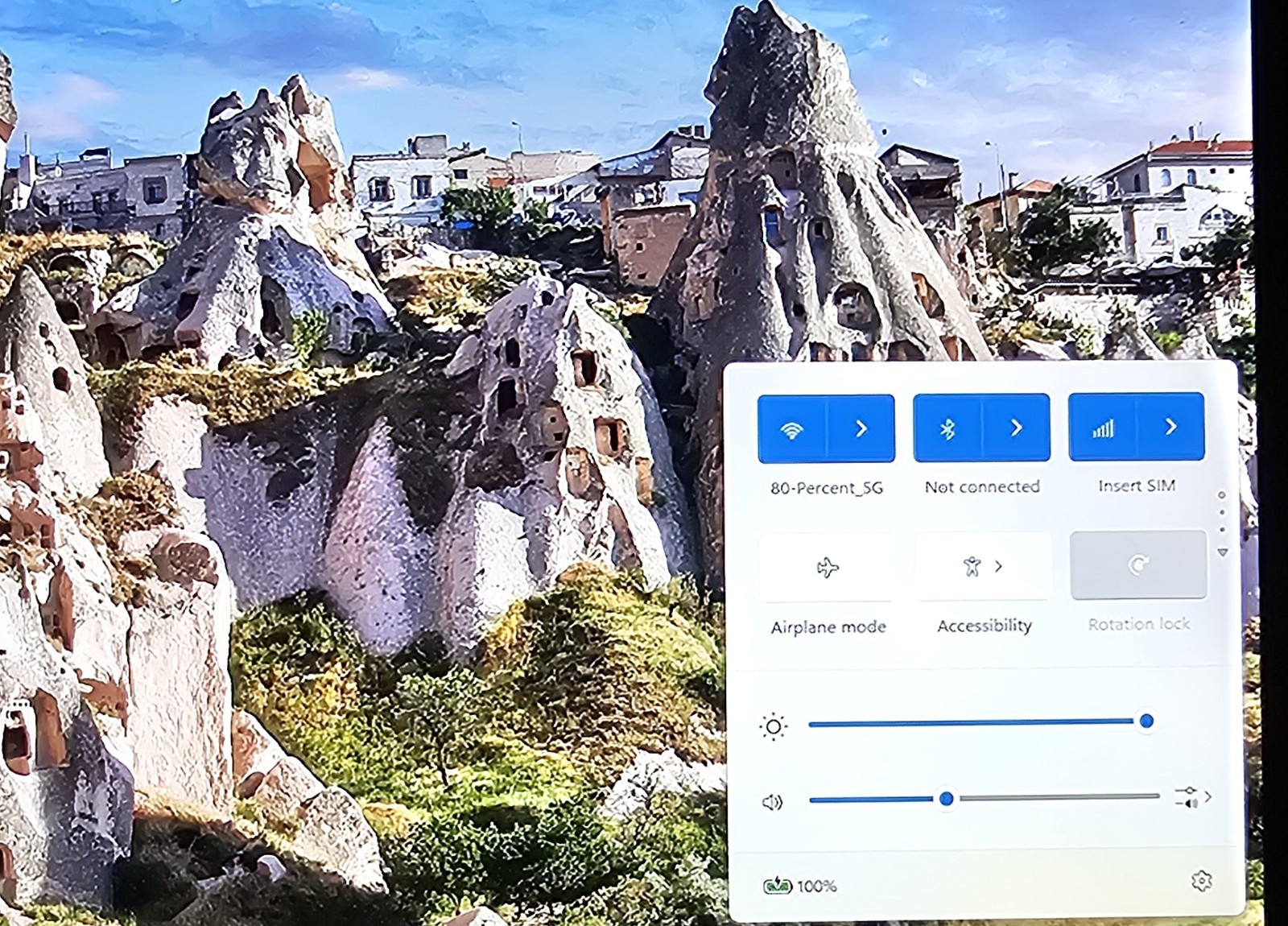
Task: Click the Accessibility figure icon
Action: pos(972,566)
